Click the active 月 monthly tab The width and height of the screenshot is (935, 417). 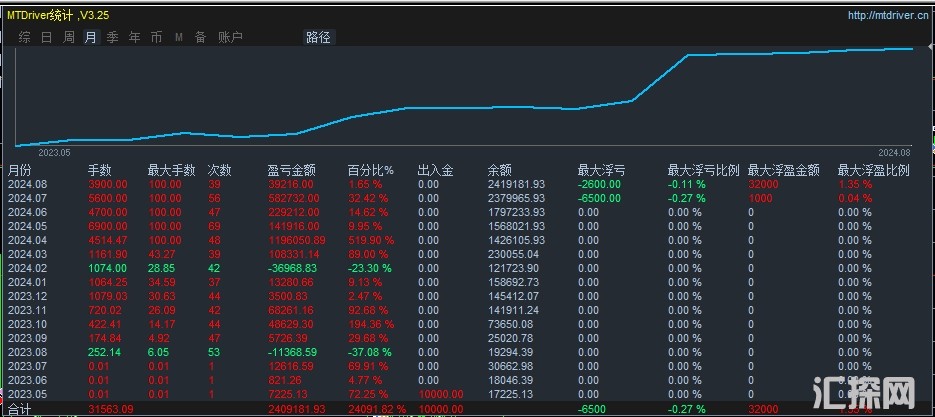click(91, 37)
